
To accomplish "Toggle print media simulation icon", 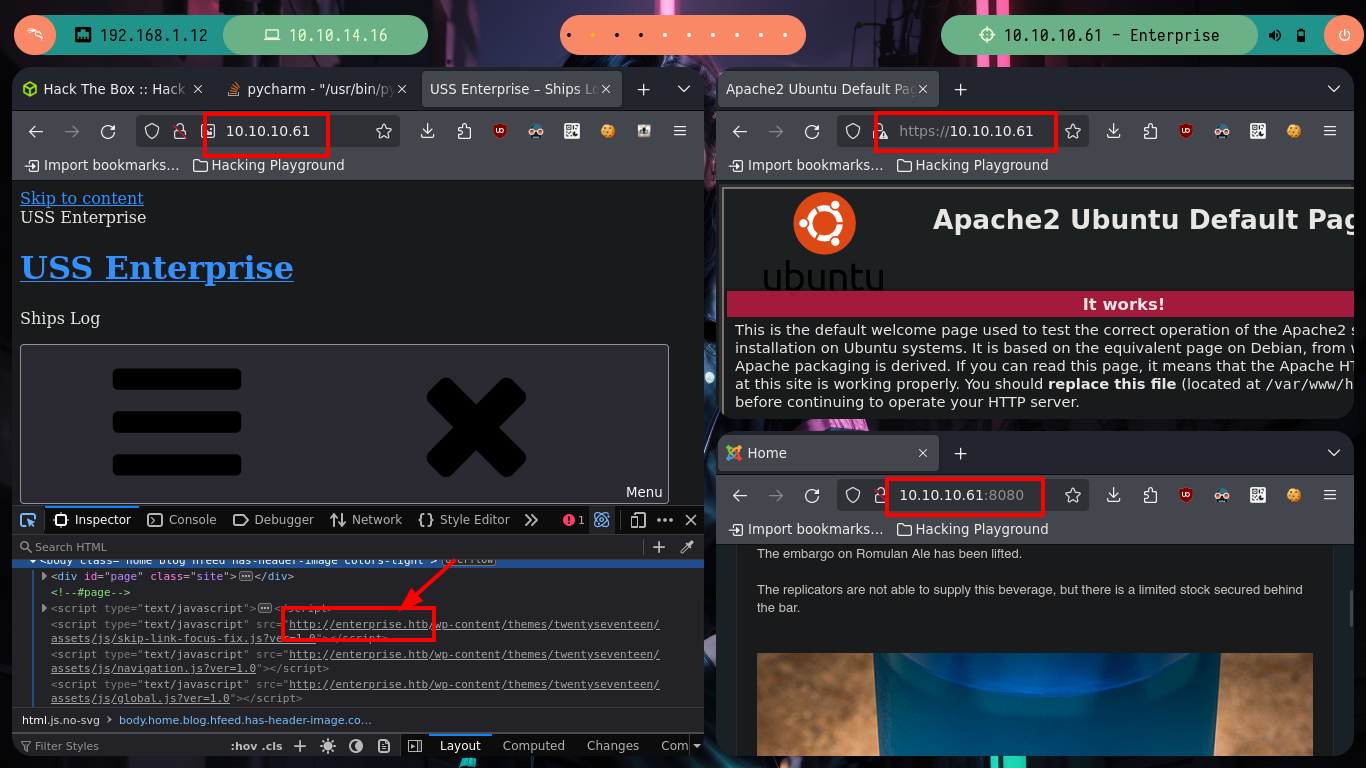I will click(384, 746).
